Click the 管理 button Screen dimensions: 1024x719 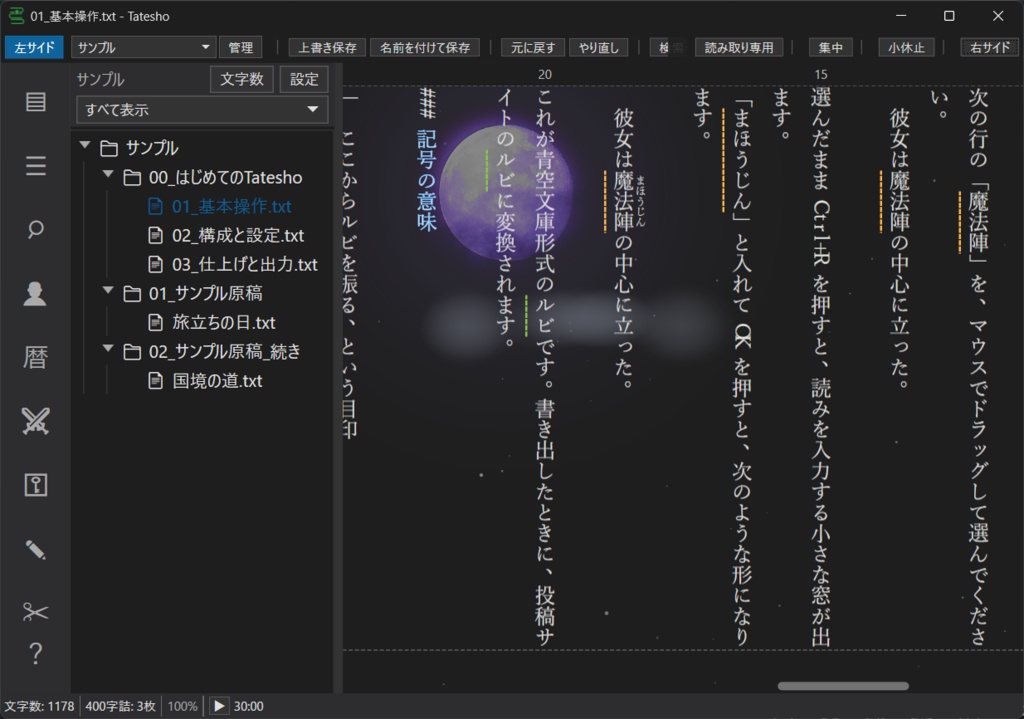pos(240,48)
